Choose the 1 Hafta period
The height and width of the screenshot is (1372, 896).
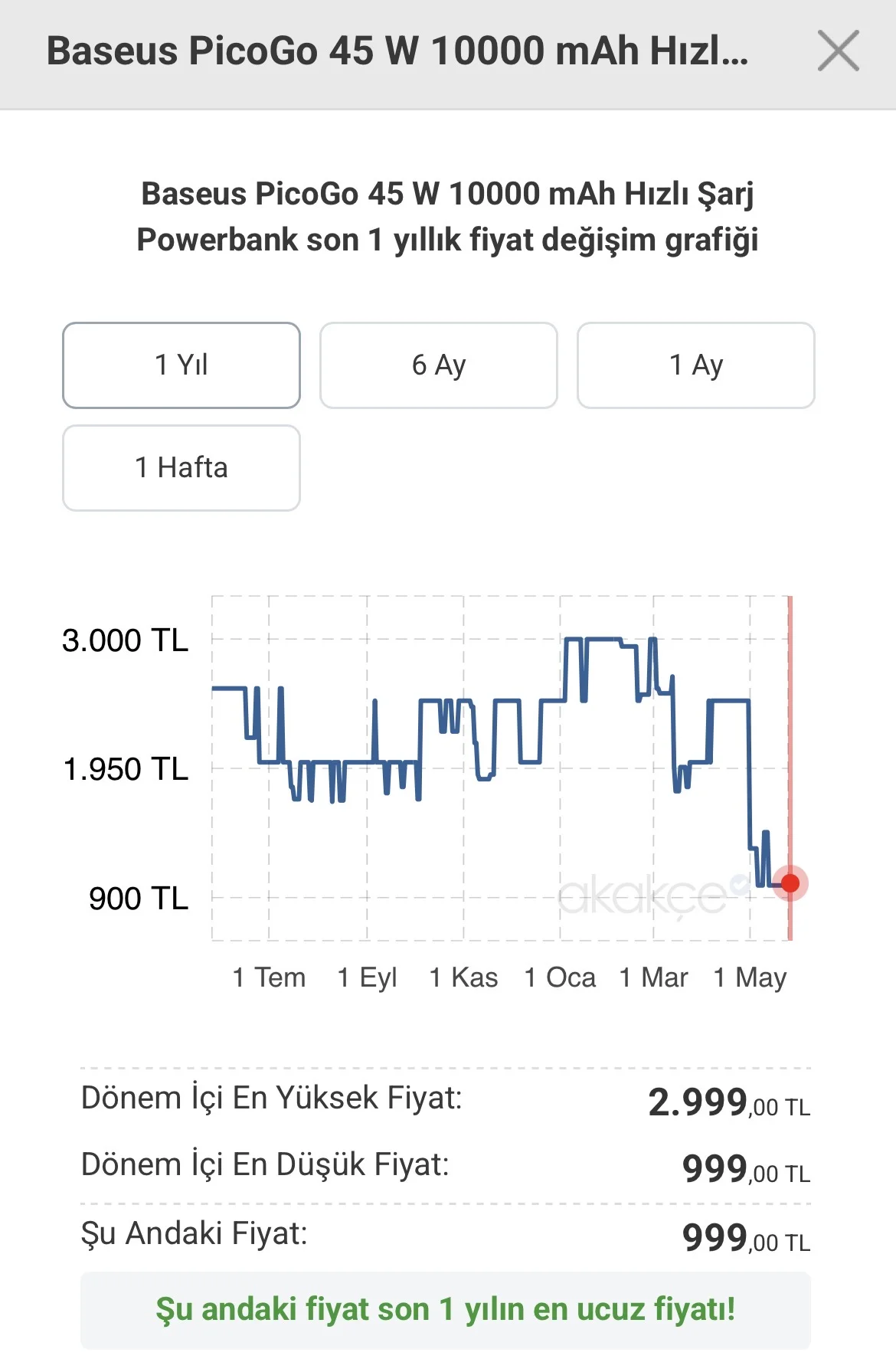tap(181, 468)
